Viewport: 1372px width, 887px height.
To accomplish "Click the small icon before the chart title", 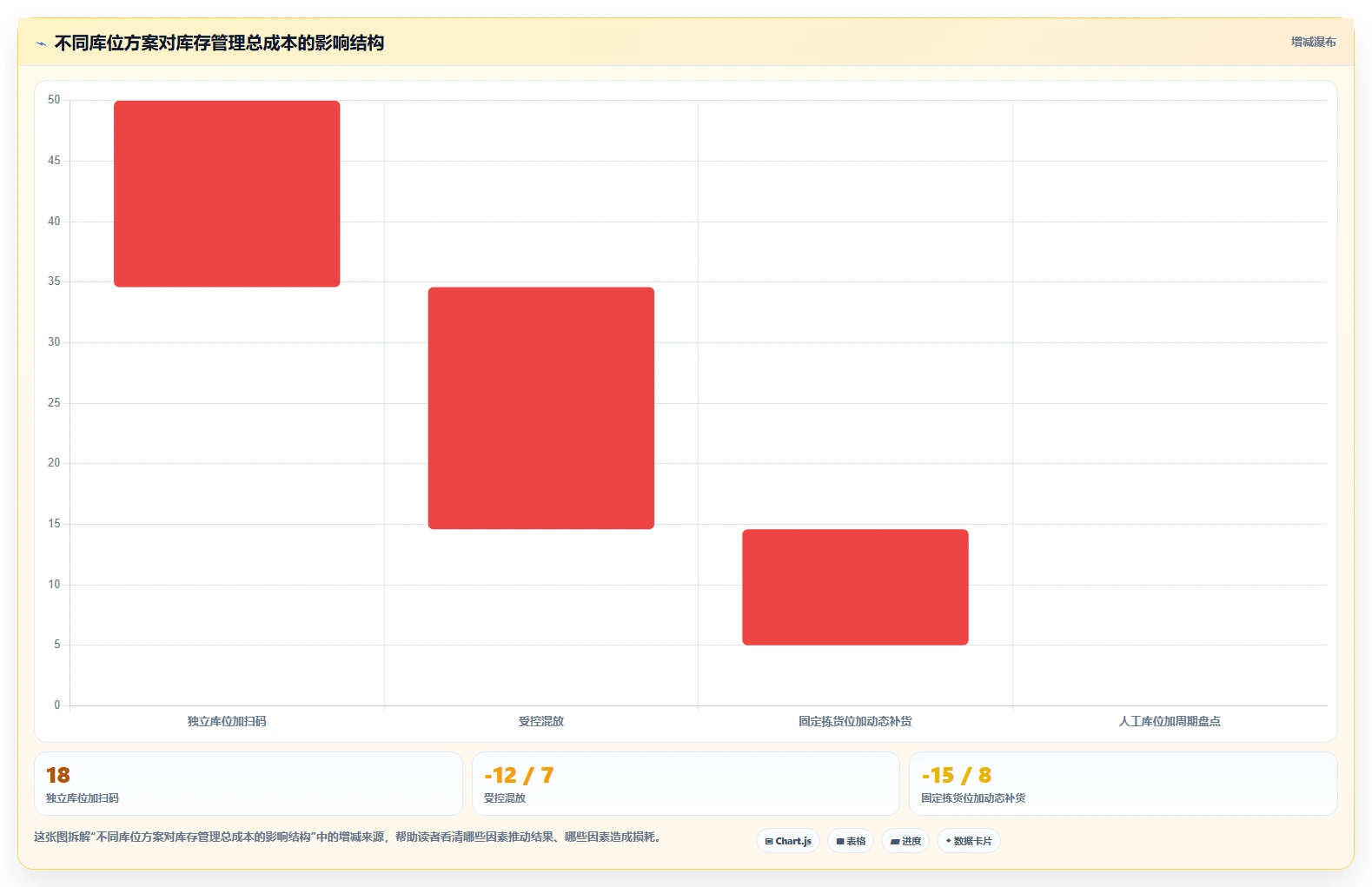I will (41, 43).
